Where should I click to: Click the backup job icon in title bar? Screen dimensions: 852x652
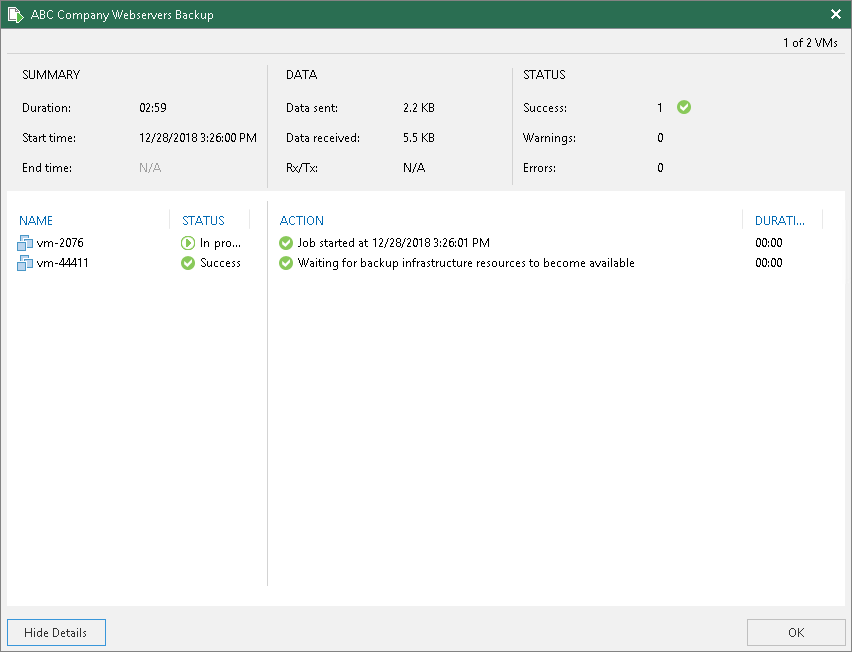[16, 15]
